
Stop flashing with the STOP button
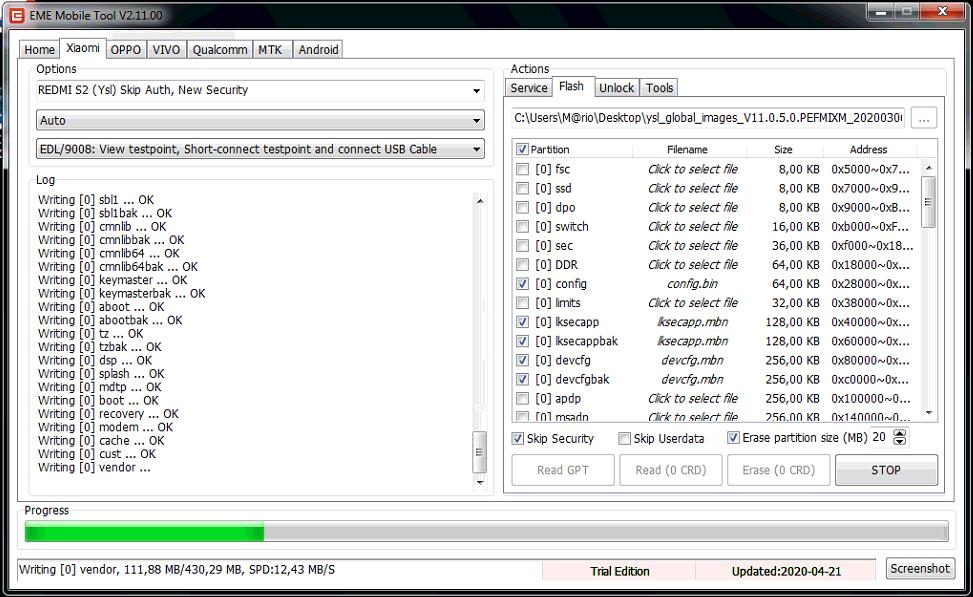(886, 470)
